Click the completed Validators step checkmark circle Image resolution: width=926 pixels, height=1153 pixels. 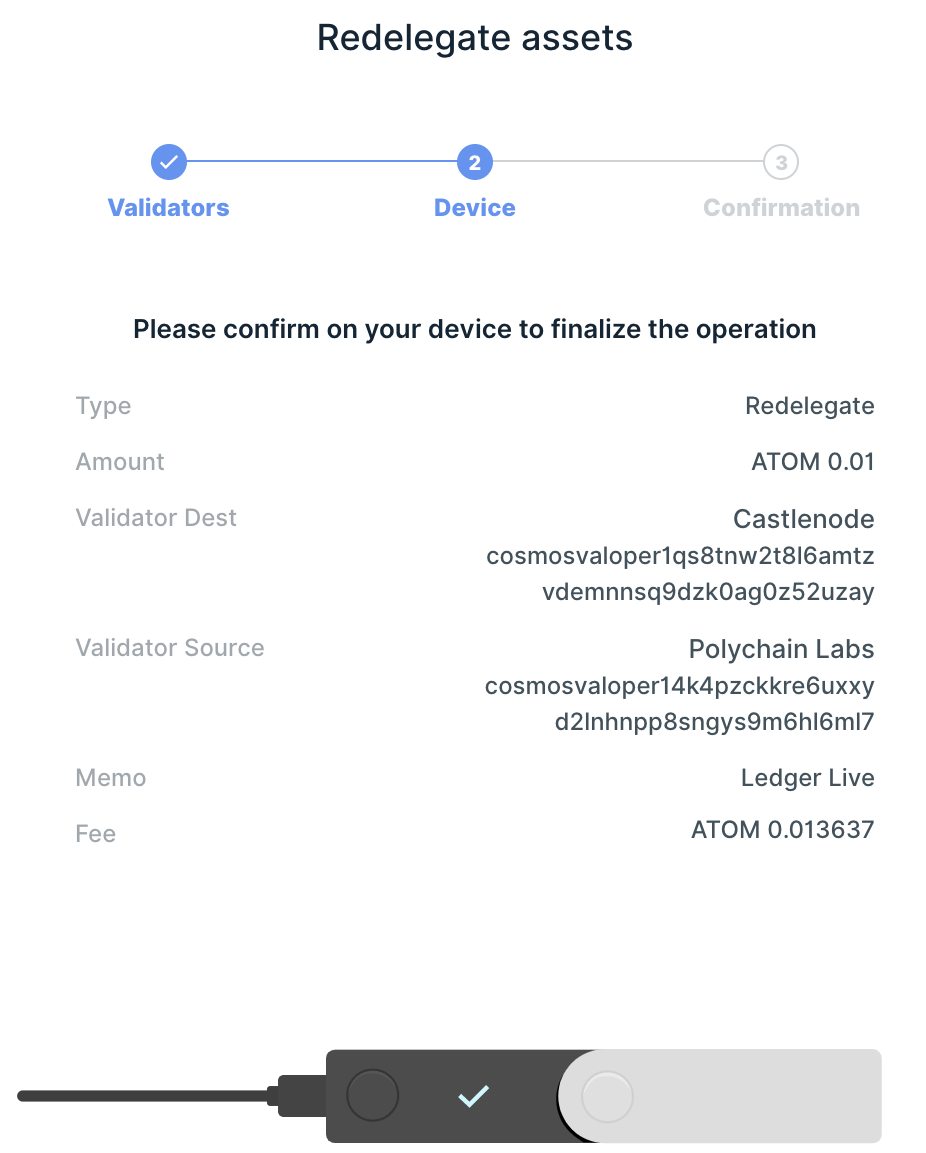pos(169,161)
